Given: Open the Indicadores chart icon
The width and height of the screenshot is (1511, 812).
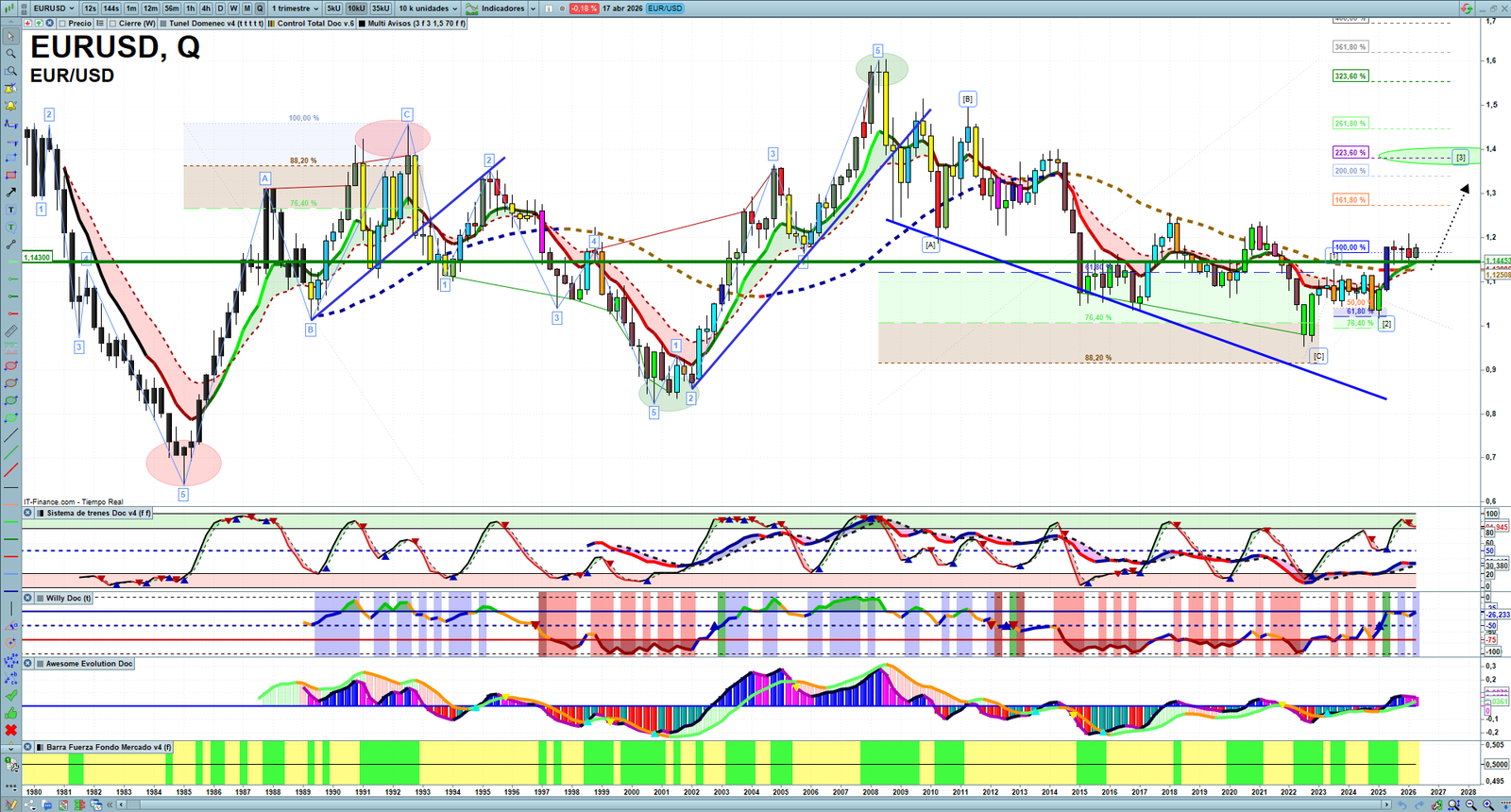Looking at the screenshot, I should (471, 8).
